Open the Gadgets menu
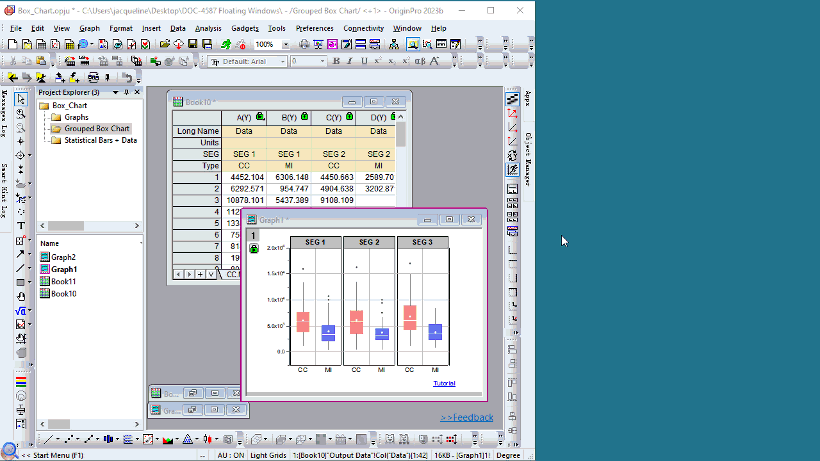Screen dimensions: 820x461 (245, 28)
